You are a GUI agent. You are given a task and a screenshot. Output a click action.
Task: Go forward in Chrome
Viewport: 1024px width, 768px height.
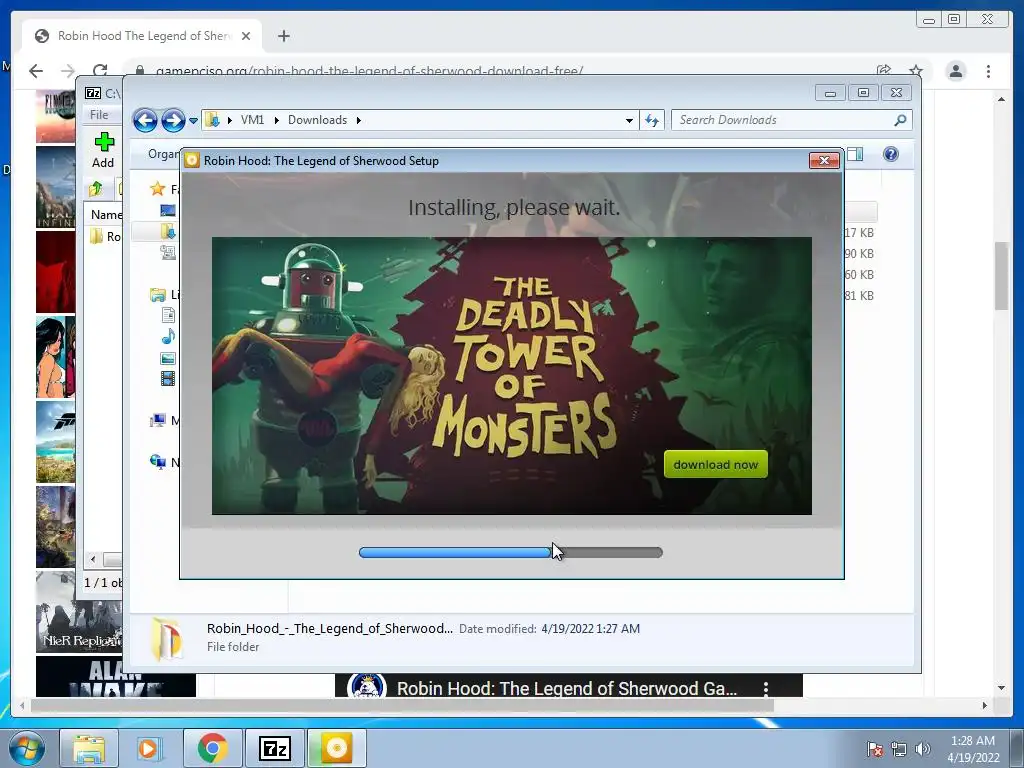click(x=68, y=71)
